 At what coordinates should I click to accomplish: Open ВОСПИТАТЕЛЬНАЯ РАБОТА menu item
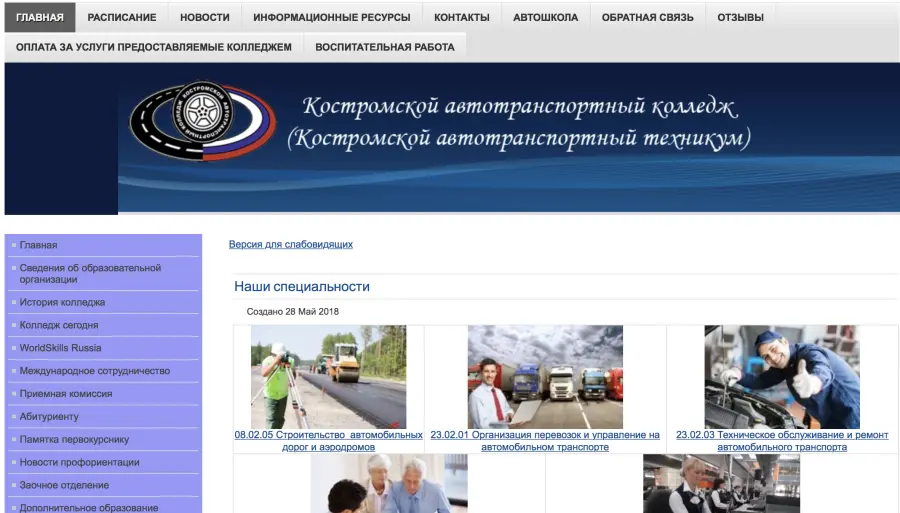pyautogui.click(x=384, y=47)
